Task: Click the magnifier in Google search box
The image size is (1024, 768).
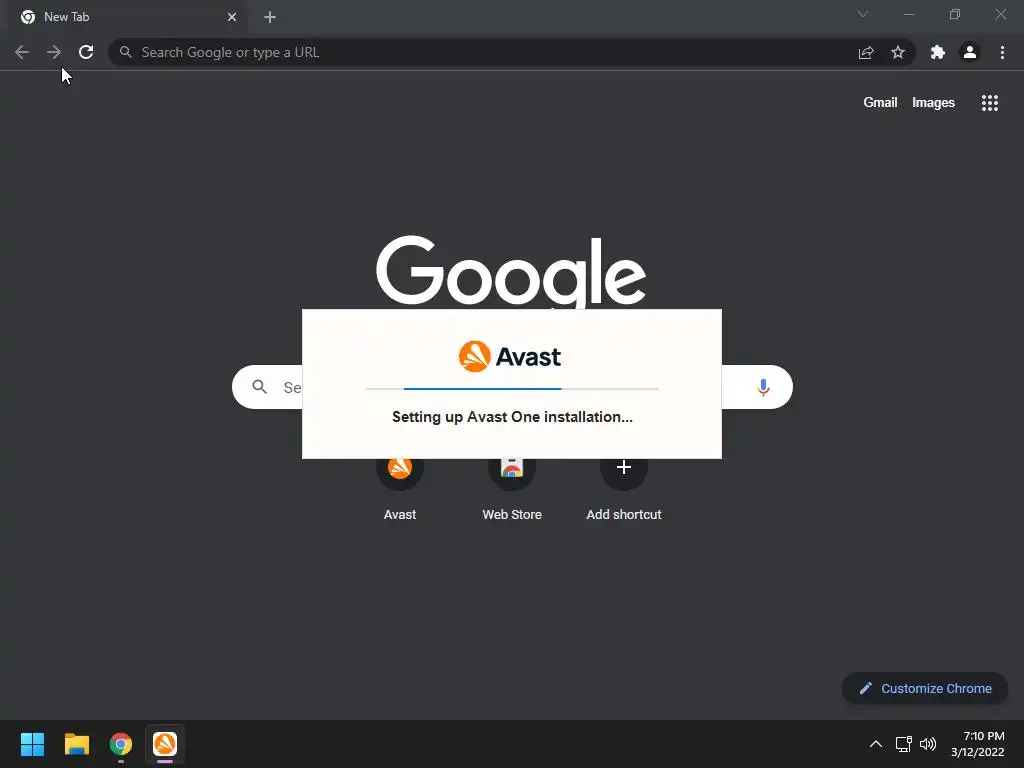Action: click(260, 387)
